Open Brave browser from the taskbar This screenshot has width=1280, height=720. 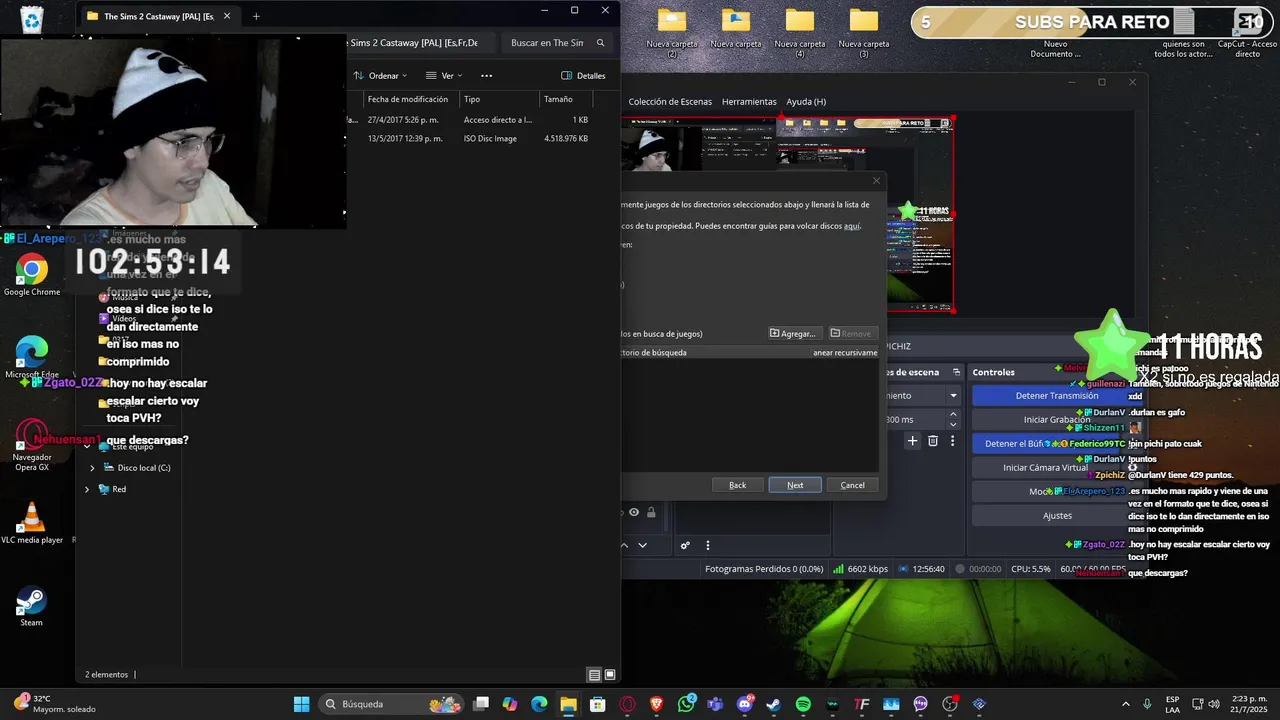pos(657,704)
